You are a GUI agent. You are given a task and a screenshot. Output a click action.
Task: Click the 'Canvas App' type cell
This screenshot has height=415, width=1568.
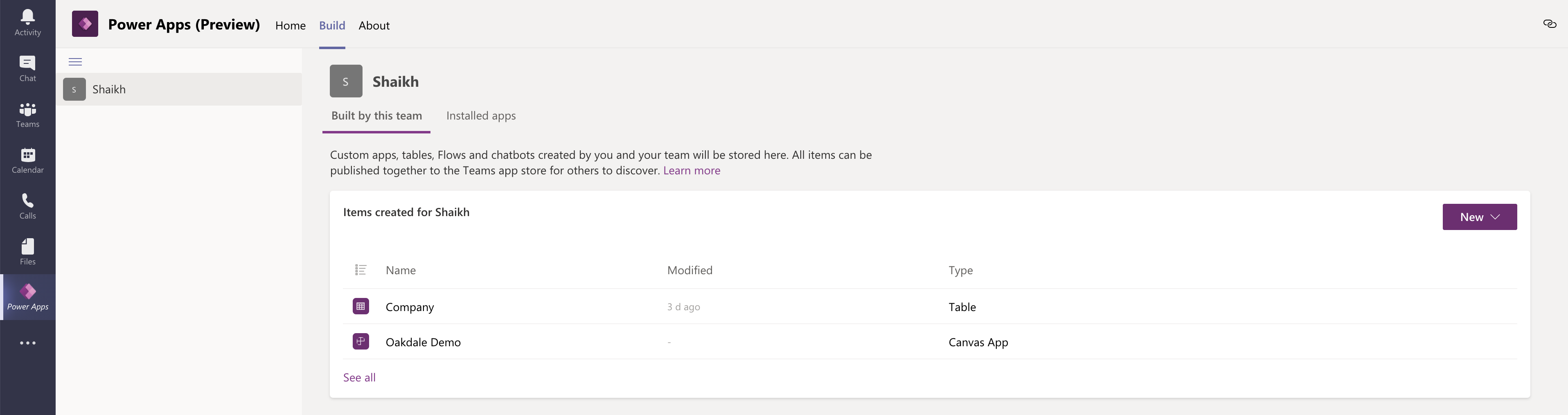[x=978, y=342]
